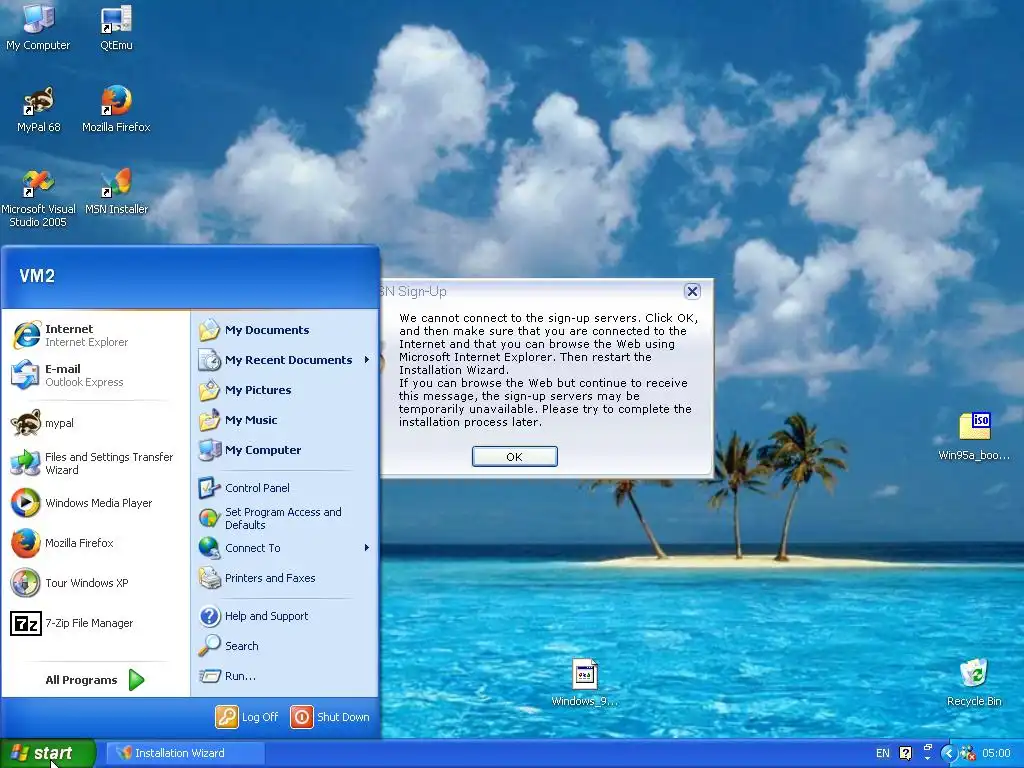The height and width of the screenshot is (768, 1024).
Task: Launch Windows Media Player from Start menu
Action: 95,503
